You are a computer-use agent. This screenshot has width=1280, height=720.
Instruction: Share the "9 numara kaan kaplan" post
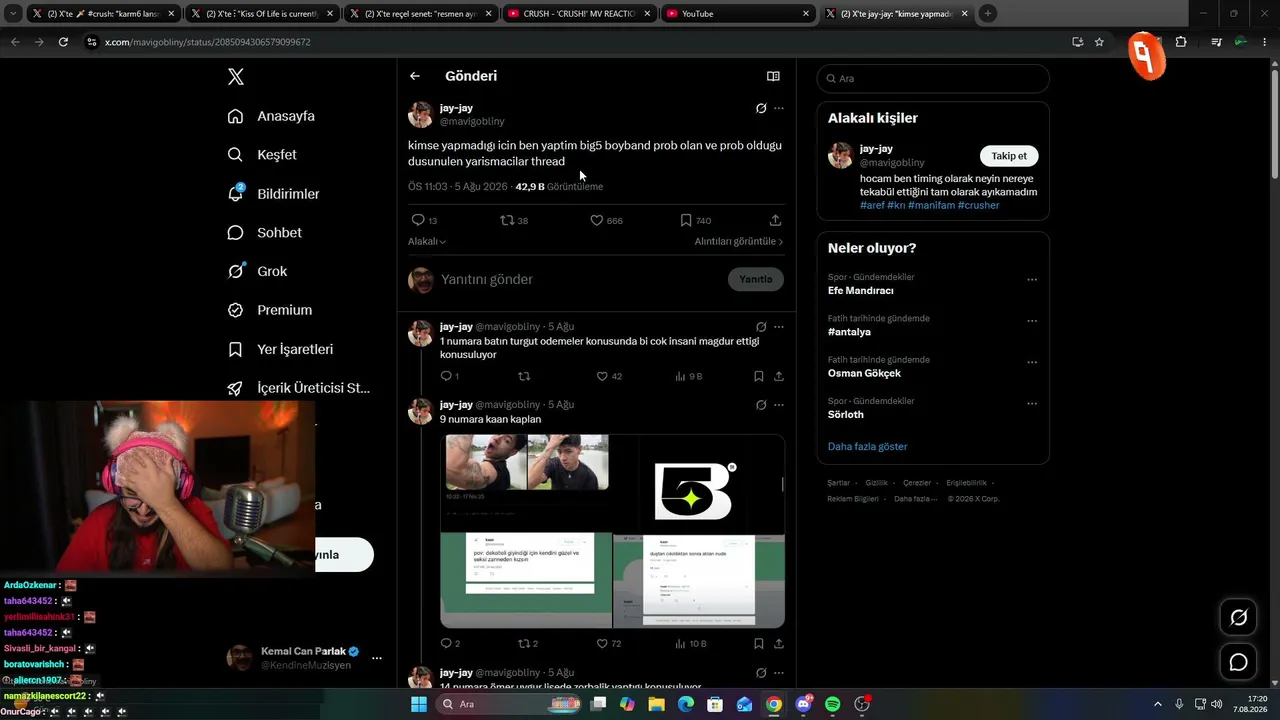tap(779, 643)
